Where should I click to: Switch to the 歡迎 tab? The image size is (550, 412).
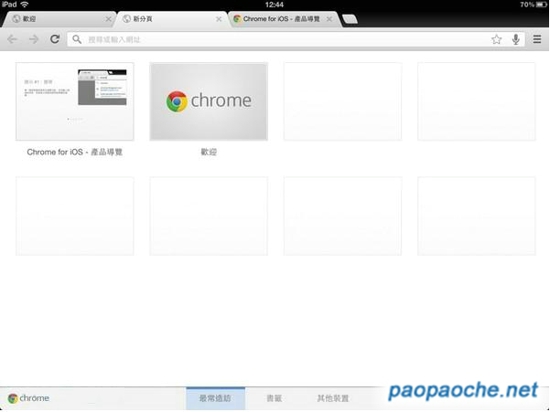[58, 19]
